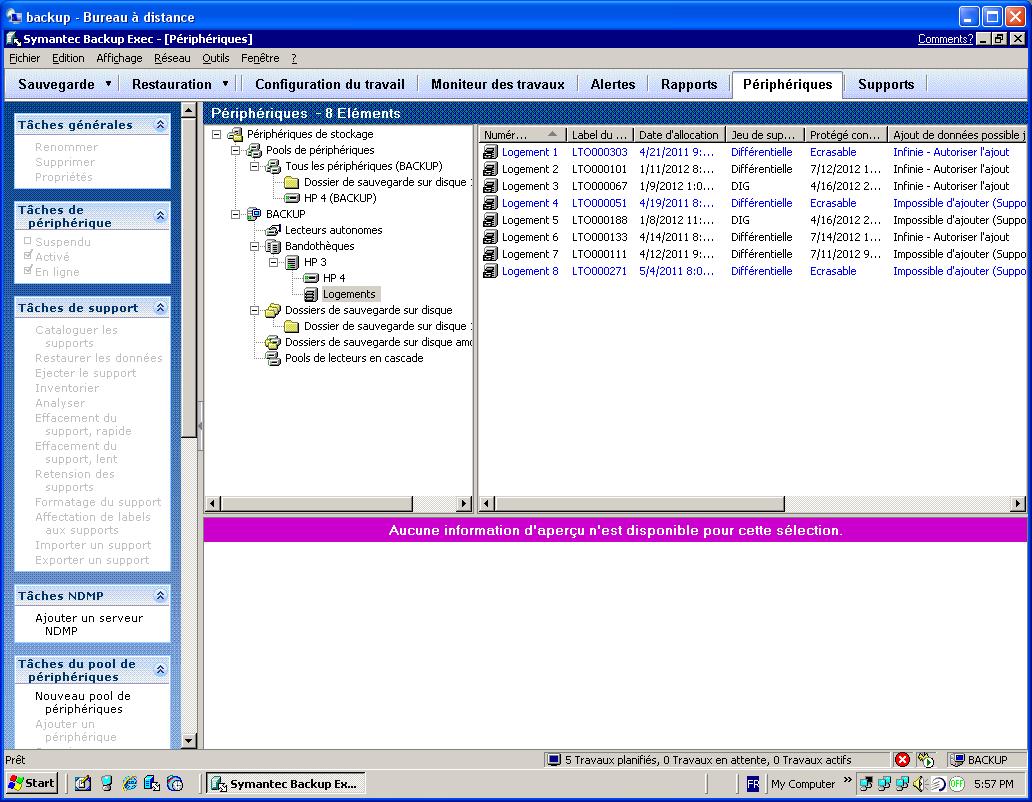
Task: Click the Bandothèques library icon
Action: click(273, 246)
